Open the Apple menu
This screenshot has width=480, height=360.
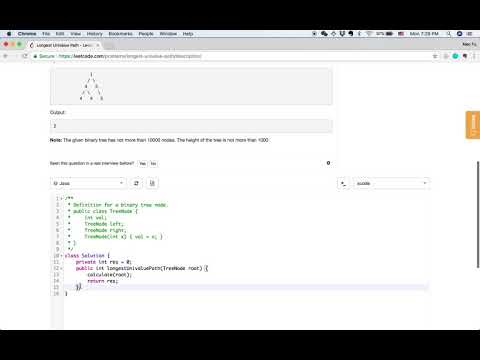(9, 34)
